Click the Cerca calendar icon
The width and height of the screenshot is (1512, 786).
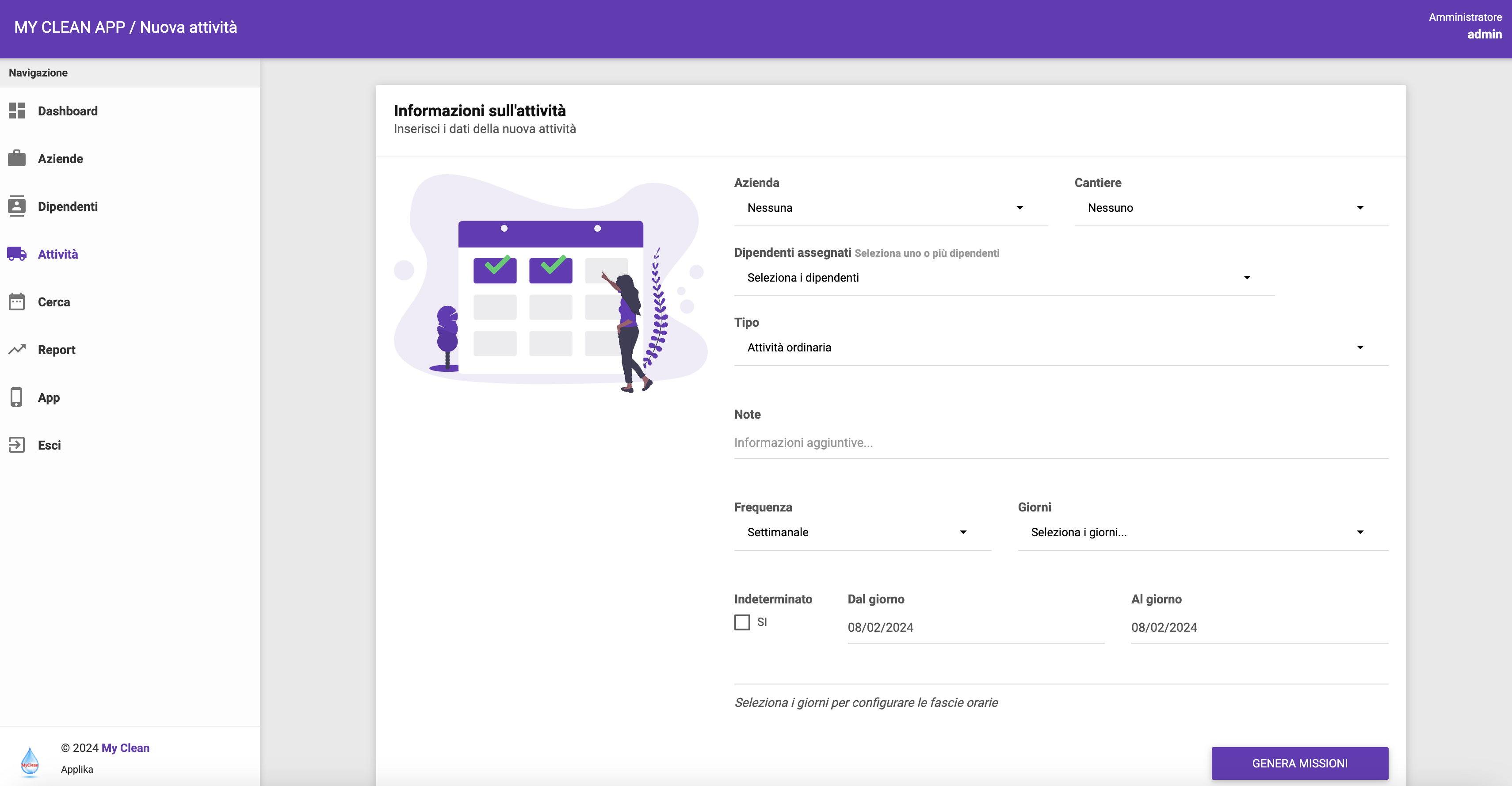[17, 302]
